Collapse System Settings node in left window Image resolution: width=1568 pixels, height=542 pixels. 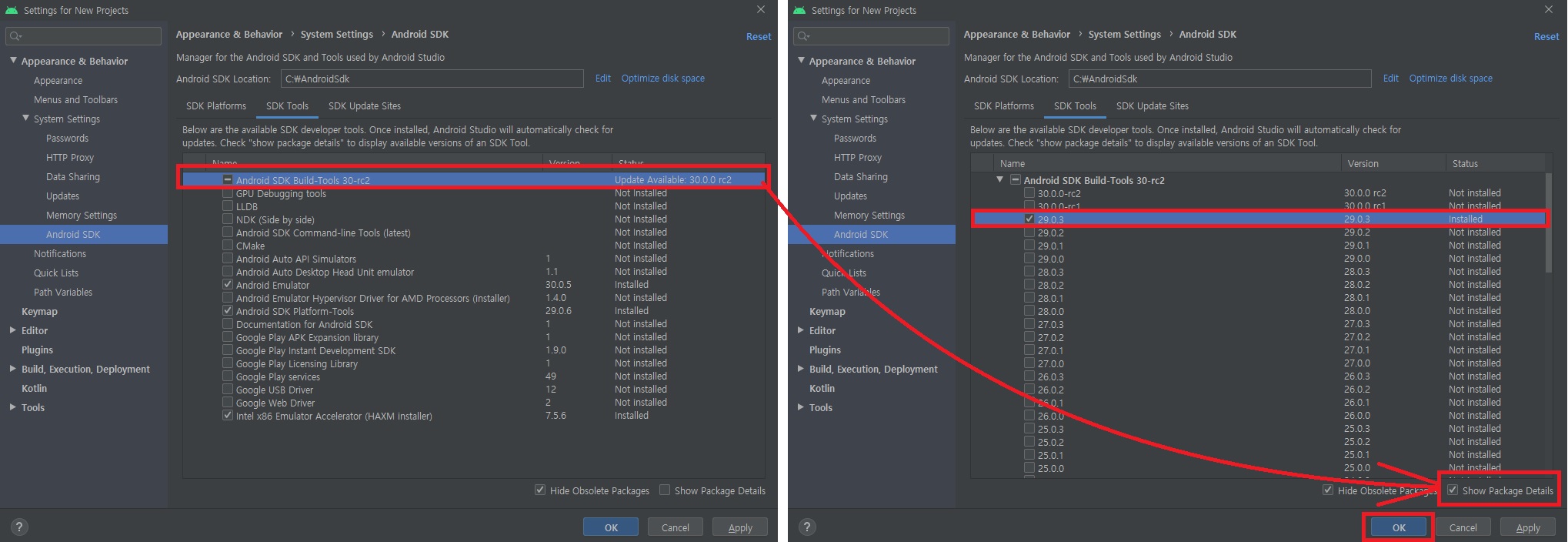[x=25, y=119]
